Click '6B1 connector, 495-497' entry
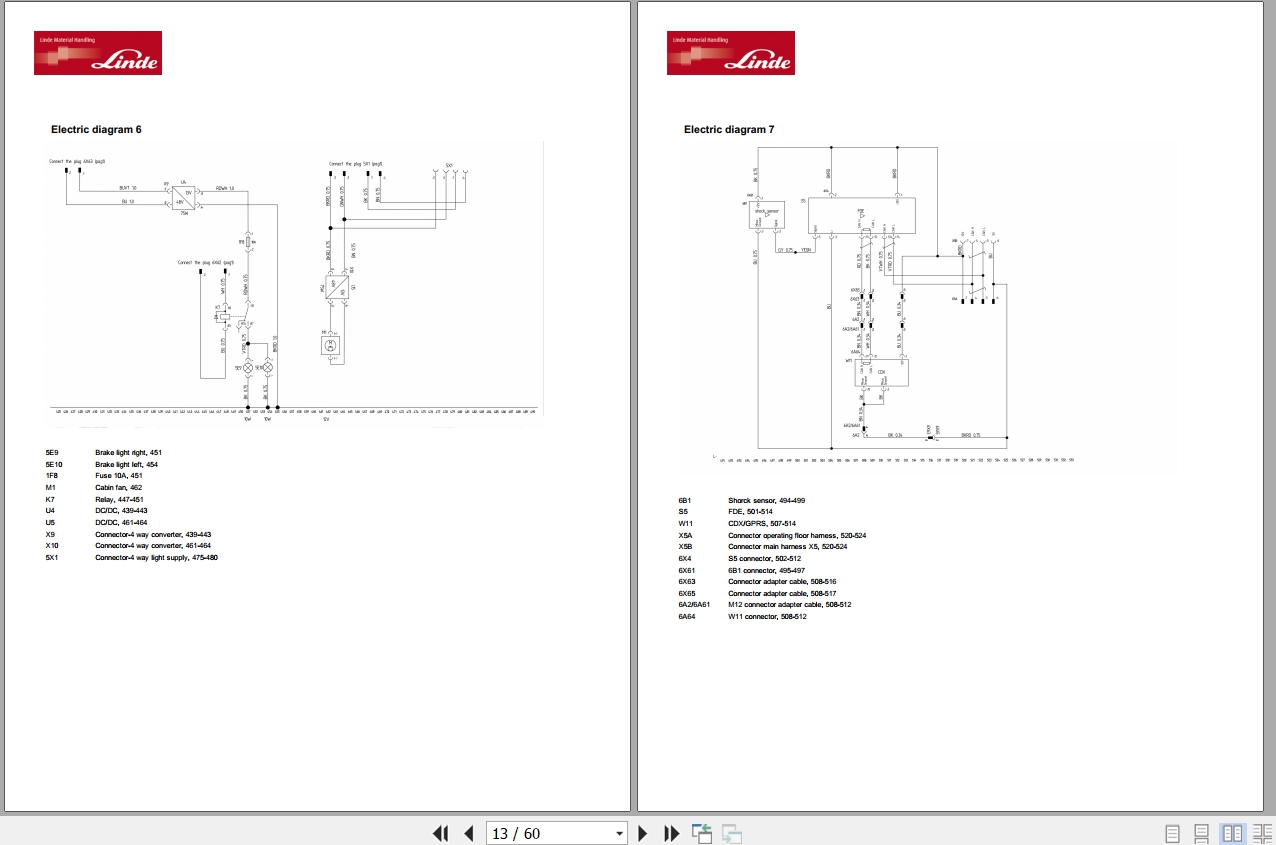 [766, 570]
